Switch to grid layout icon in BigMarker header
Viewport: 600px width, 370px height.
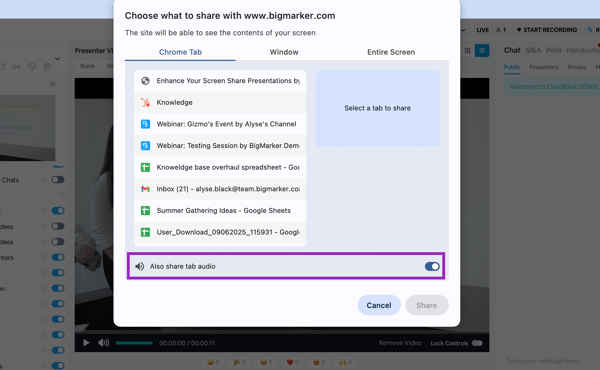tap(467, 51)
